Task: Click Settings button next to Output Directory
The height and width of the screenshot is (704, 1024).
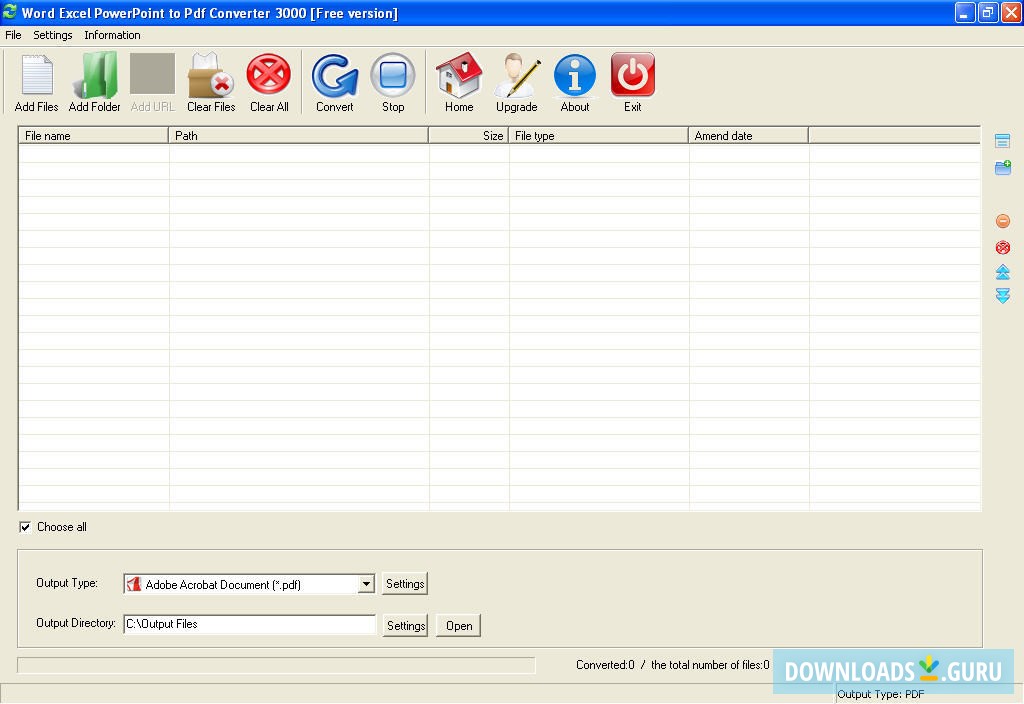Action: 406,626
